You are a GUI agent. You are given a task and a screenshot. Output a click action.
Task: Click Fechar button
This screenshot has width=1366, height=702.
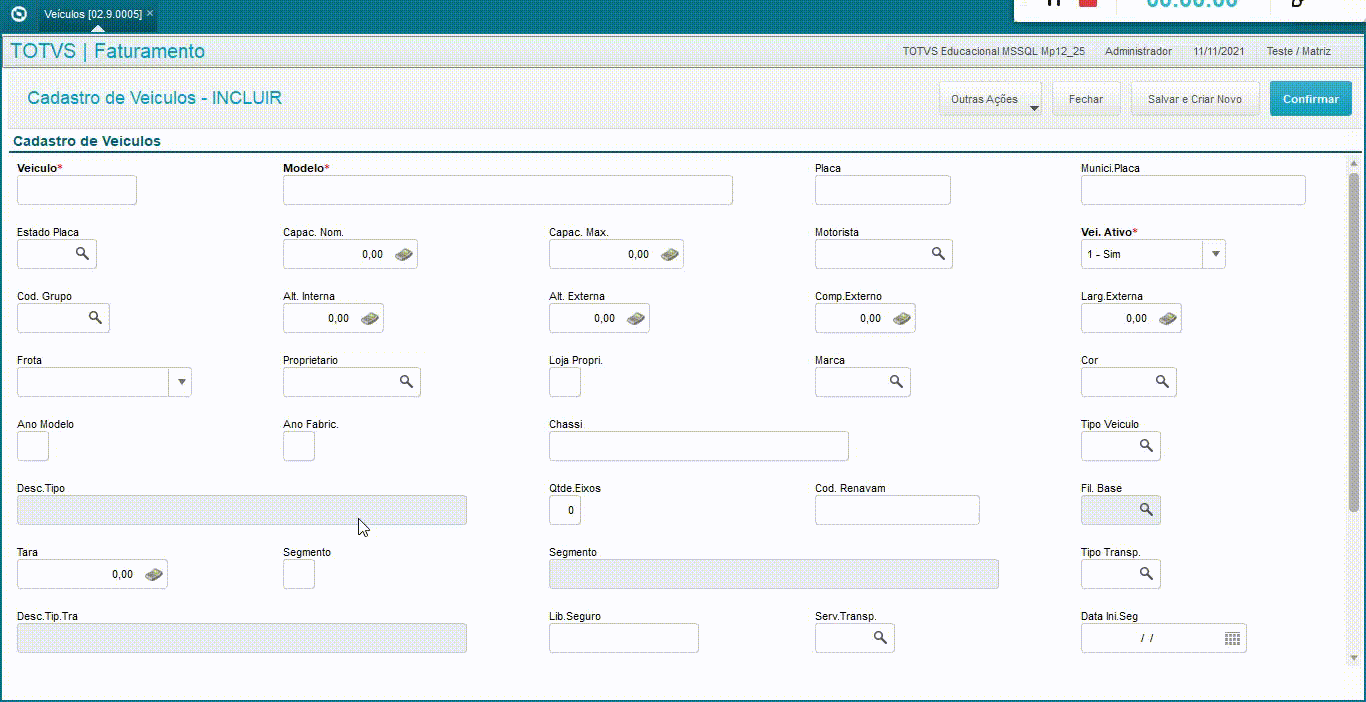(x=1086, y=99)
